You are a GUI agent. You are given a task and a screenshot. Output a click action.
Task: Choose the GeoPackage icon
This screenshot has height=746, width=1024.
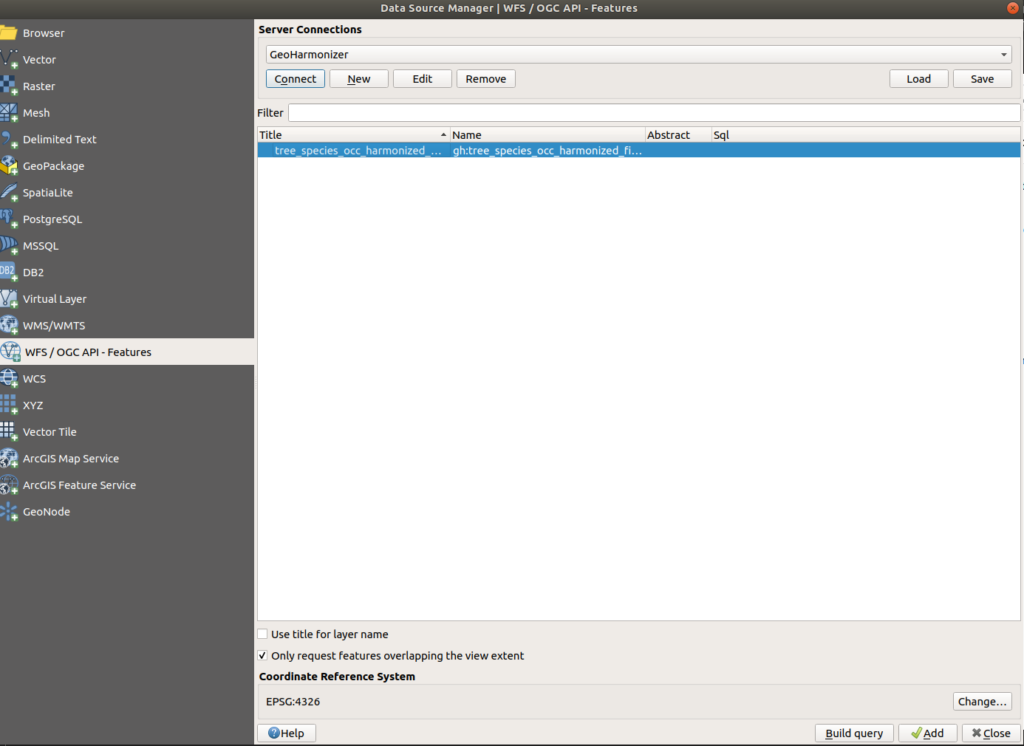pos(8,166)
